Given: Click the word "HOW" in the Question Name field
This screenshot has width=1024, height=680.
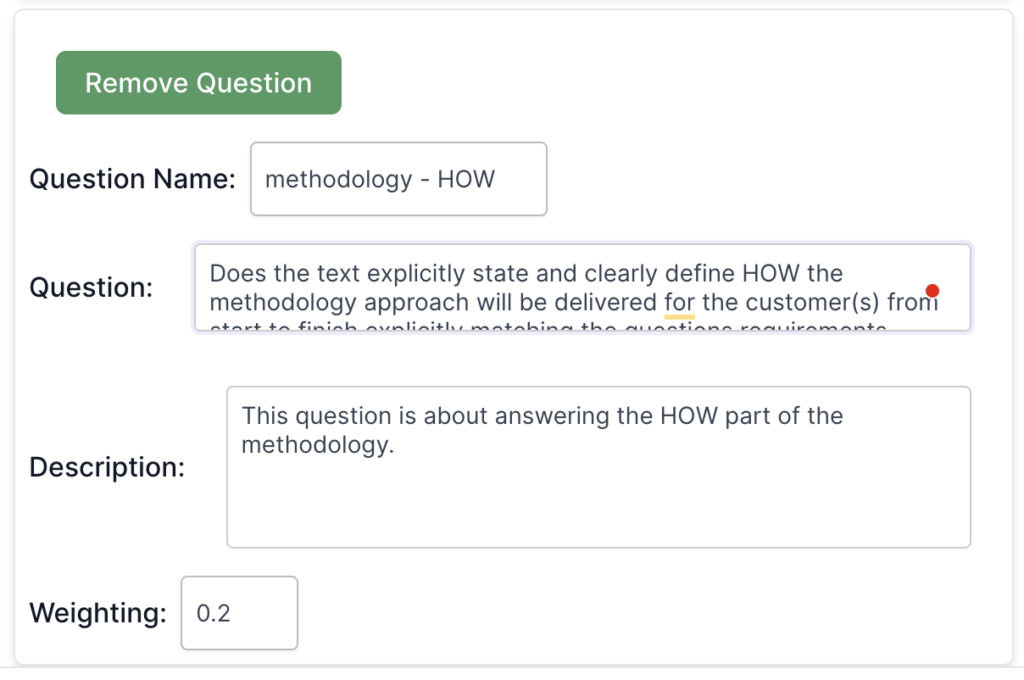Looking at the screenshot, I should pos(466,180).
